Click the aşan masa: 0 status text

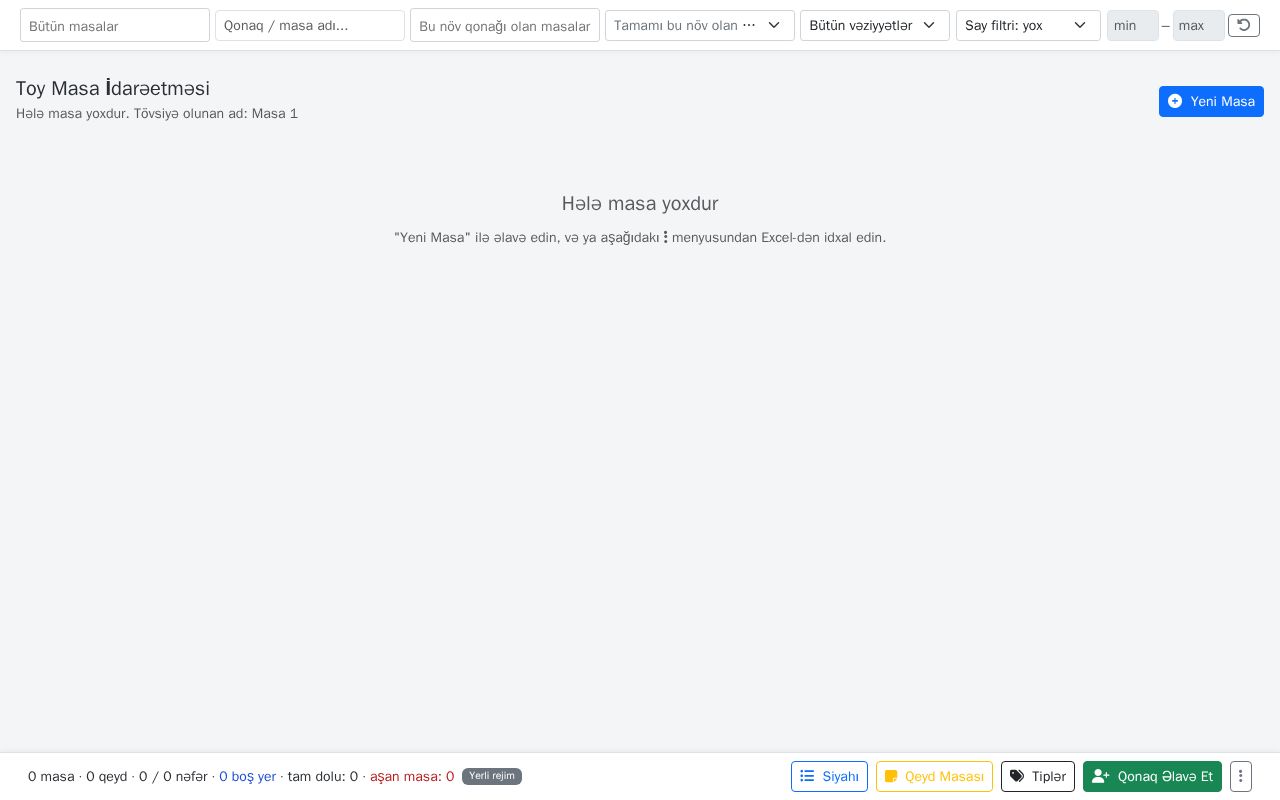pos(412,777)
